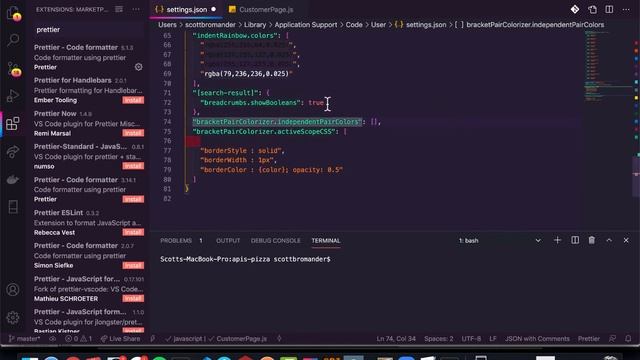Open the terminal selector dropdown 1: bash
The image size is (640, 360).
pos(500,240)
